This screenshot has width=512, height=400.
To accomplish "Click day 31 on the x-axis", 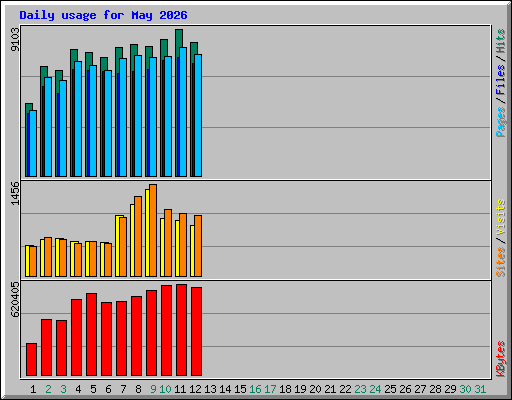I will (x=480, y=389).
